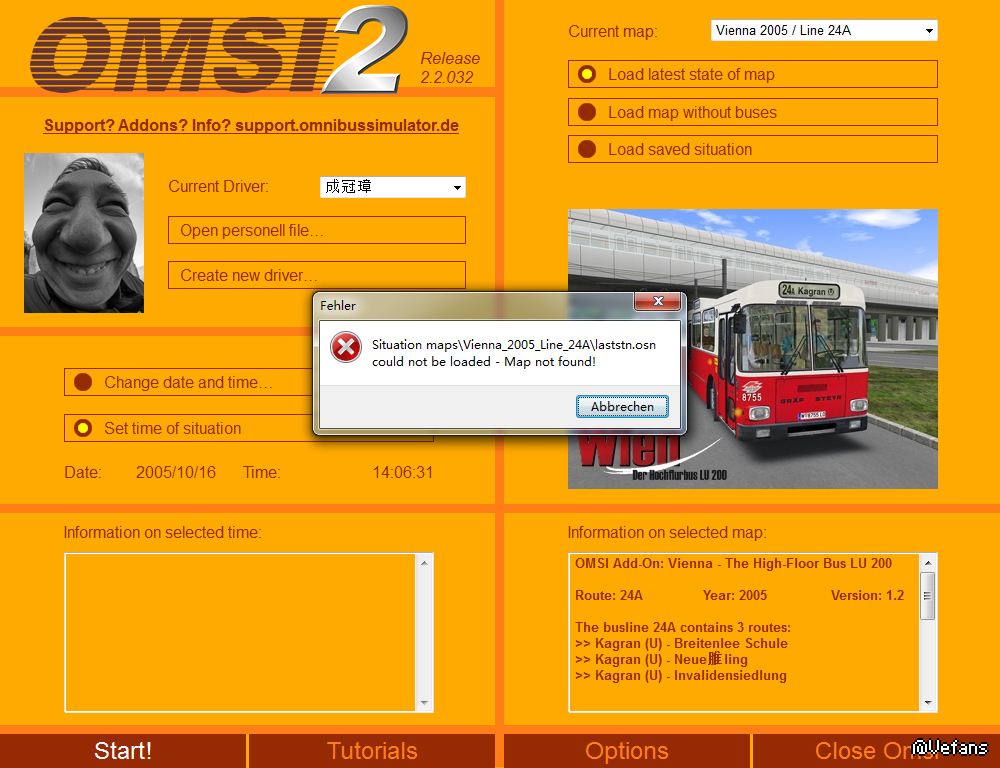The image size is (1000, 768).
Task: Click the OMSI 2 logo
Action: (x=219, y=50)
